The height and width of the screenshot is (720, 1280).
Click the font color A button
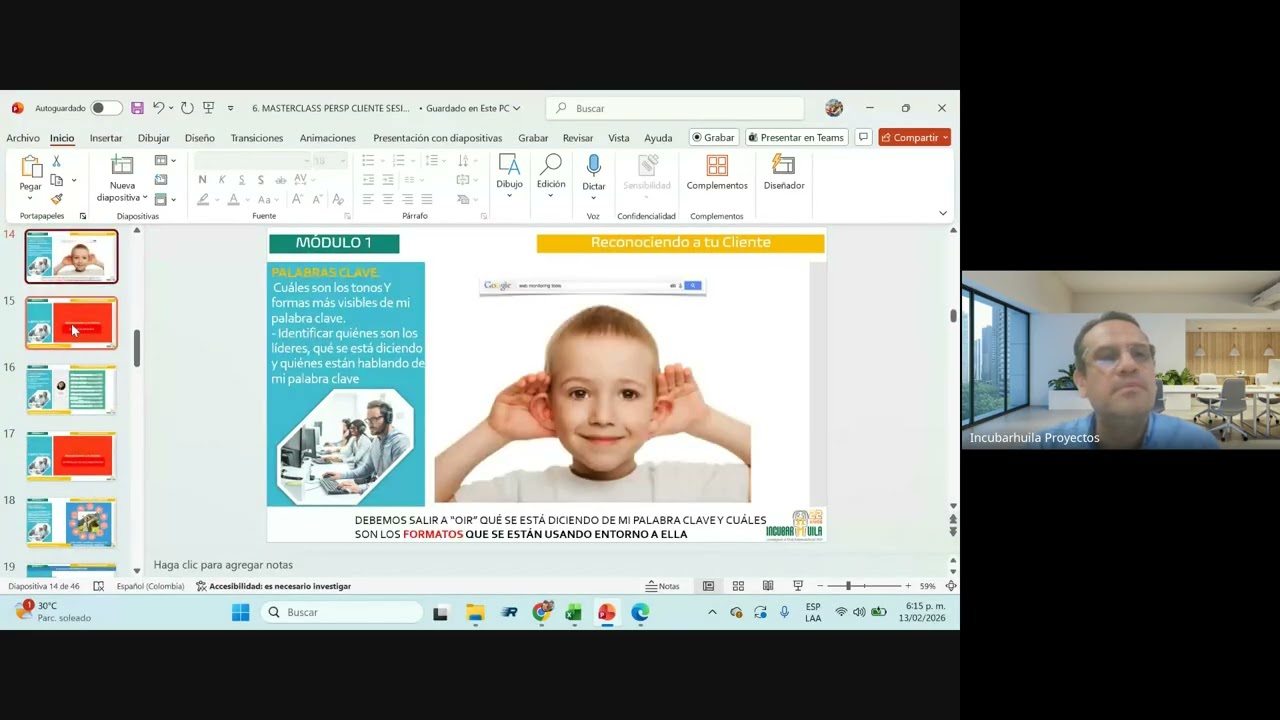point(233,200)
